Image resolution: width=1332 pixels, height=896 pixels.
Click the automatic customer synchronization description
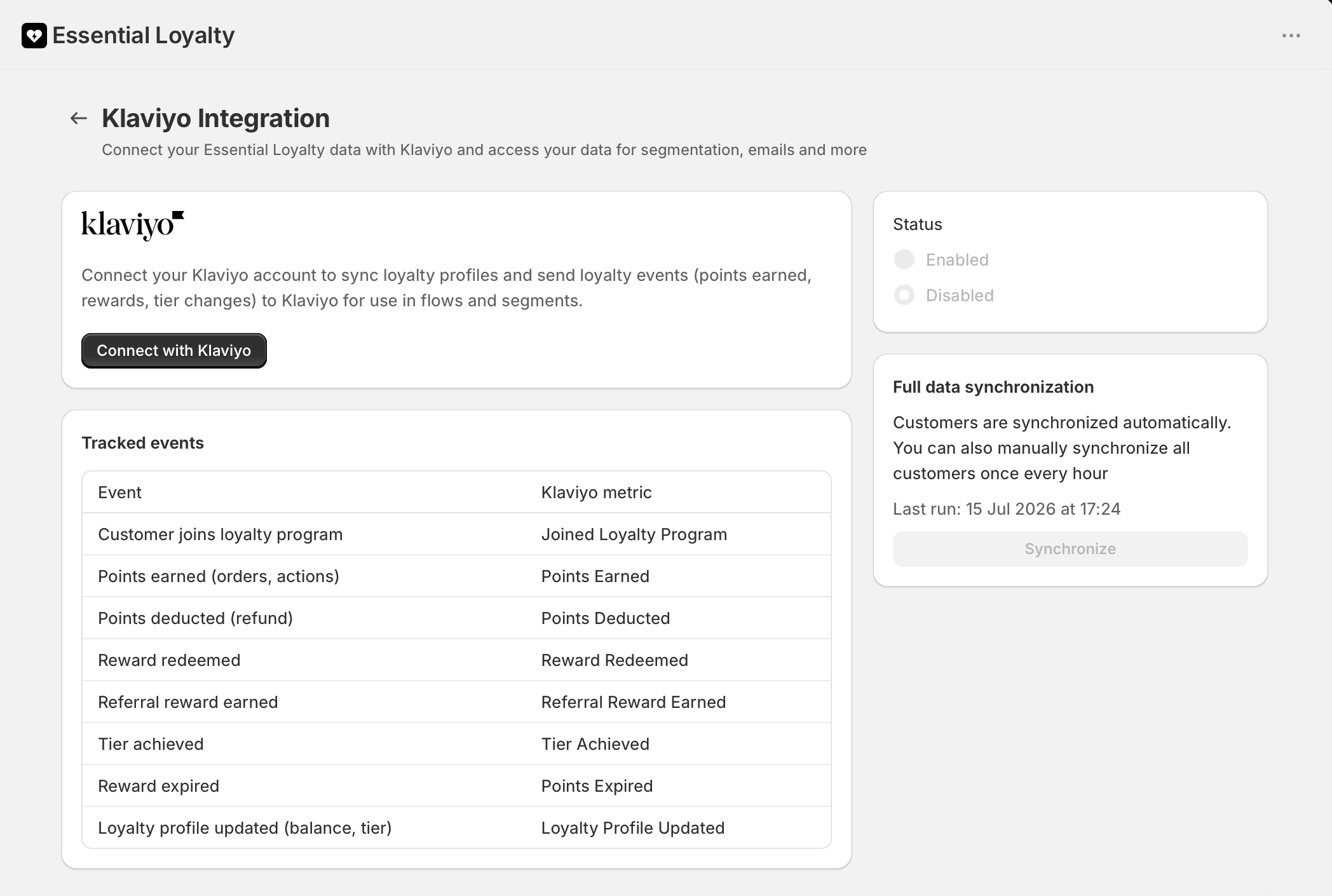click(1062, 448)
